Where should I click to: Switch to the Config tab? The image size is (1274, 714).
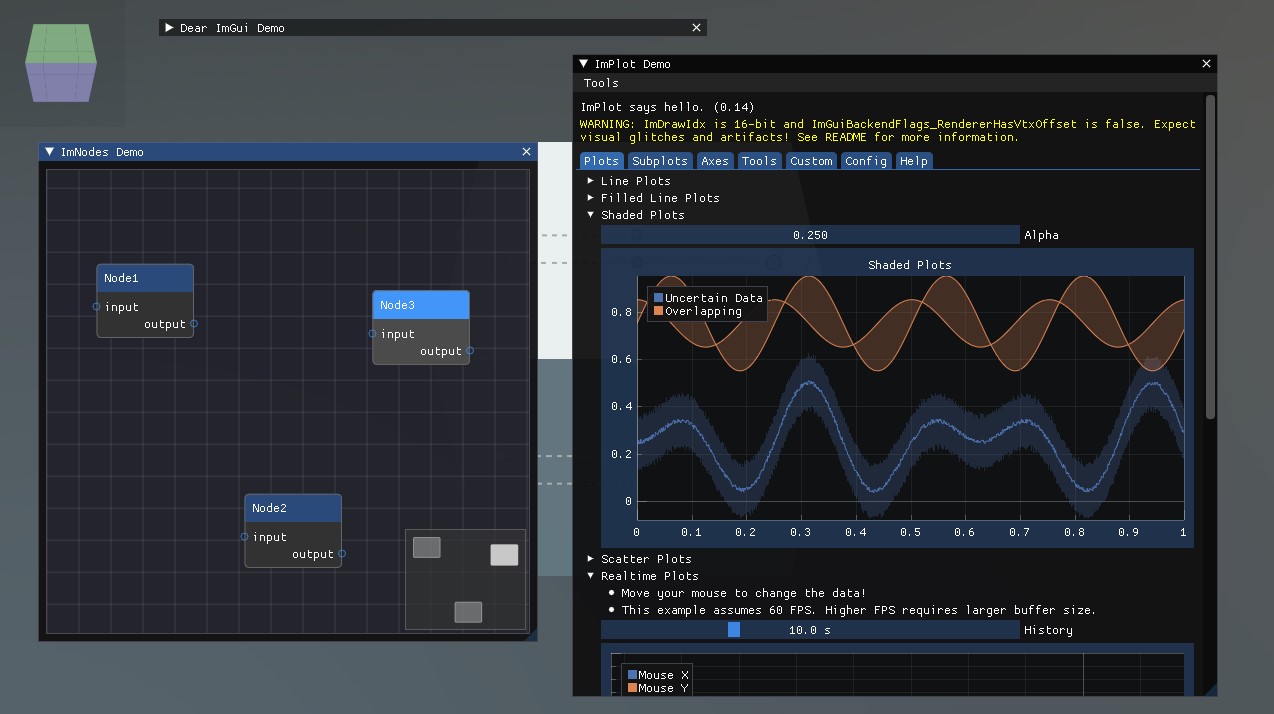point(866,161)
